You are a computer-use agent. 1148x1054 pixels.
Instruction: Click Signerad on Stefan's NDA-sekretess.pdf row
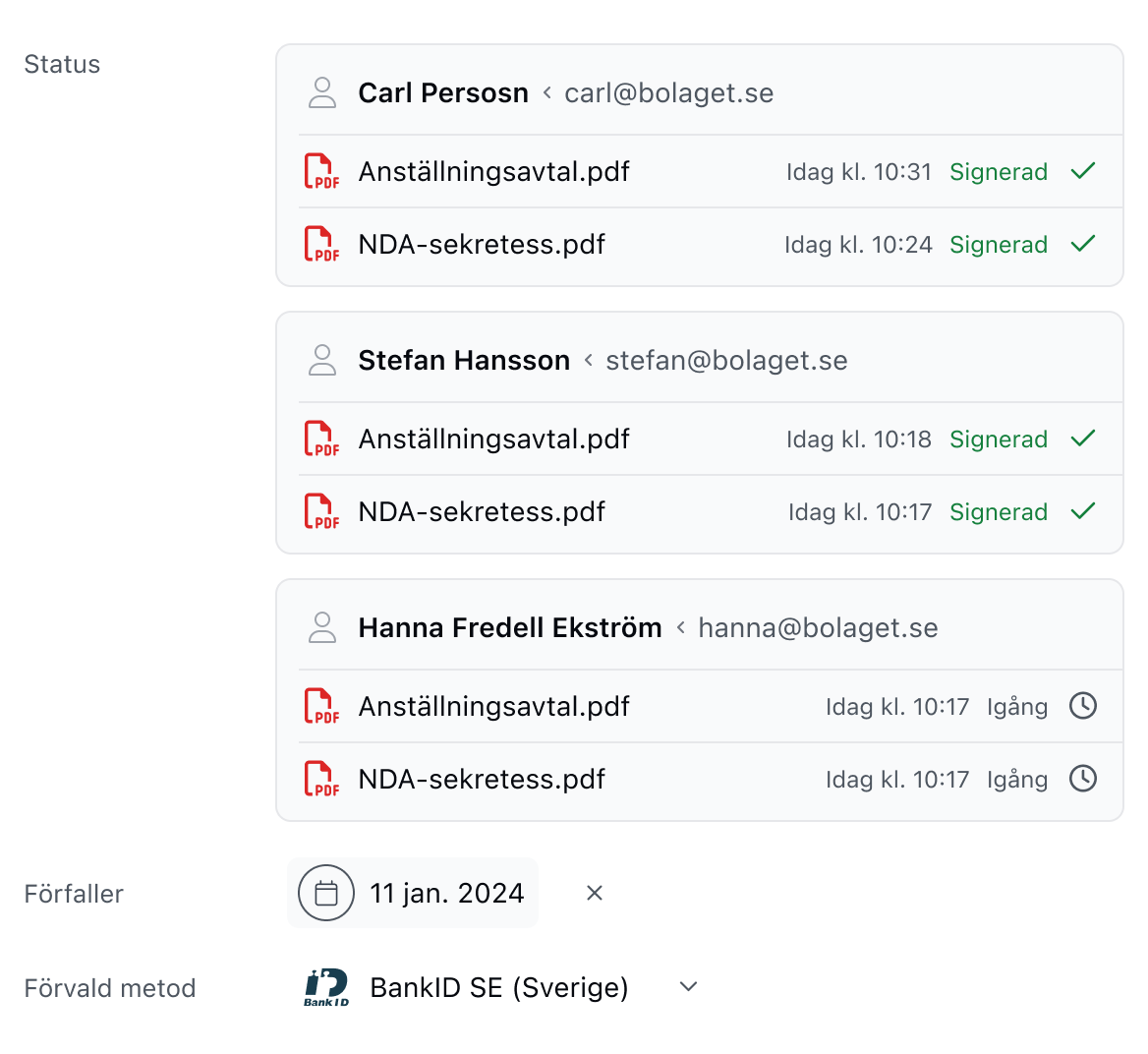(999, 512)
